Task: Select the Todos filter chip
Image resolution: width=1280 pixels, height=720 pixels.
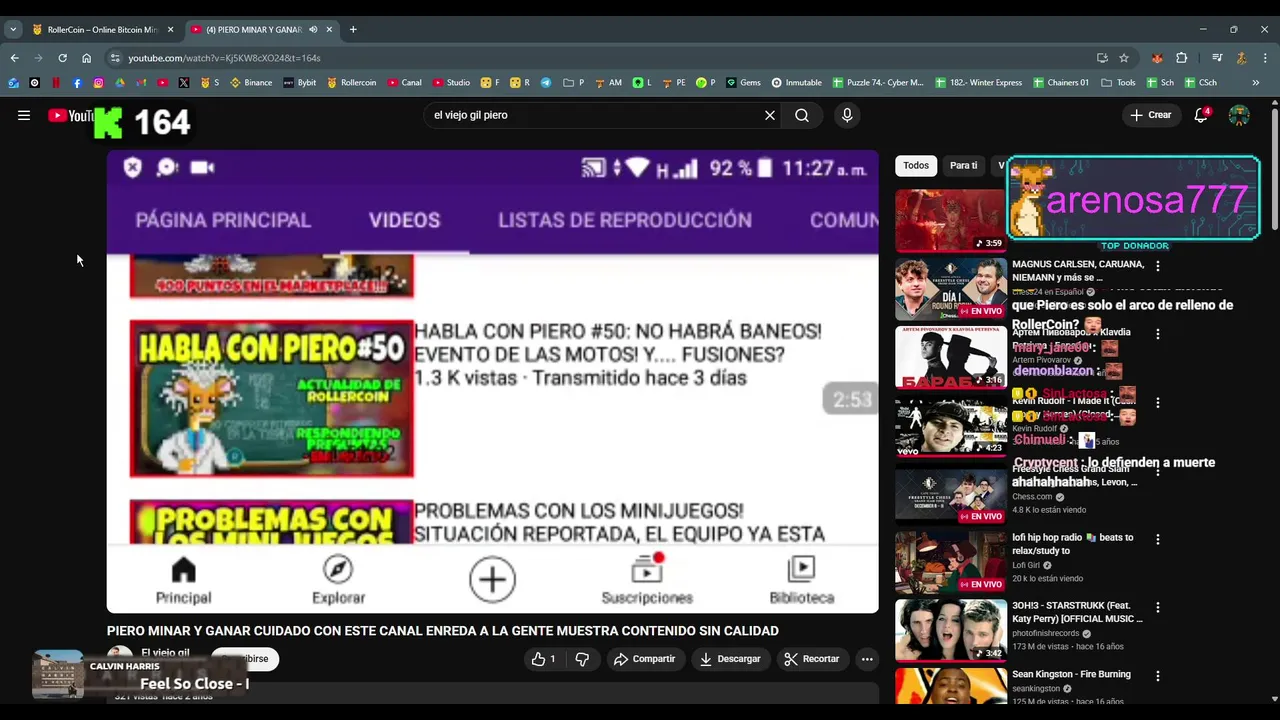Action: click(x=916, y=166)
